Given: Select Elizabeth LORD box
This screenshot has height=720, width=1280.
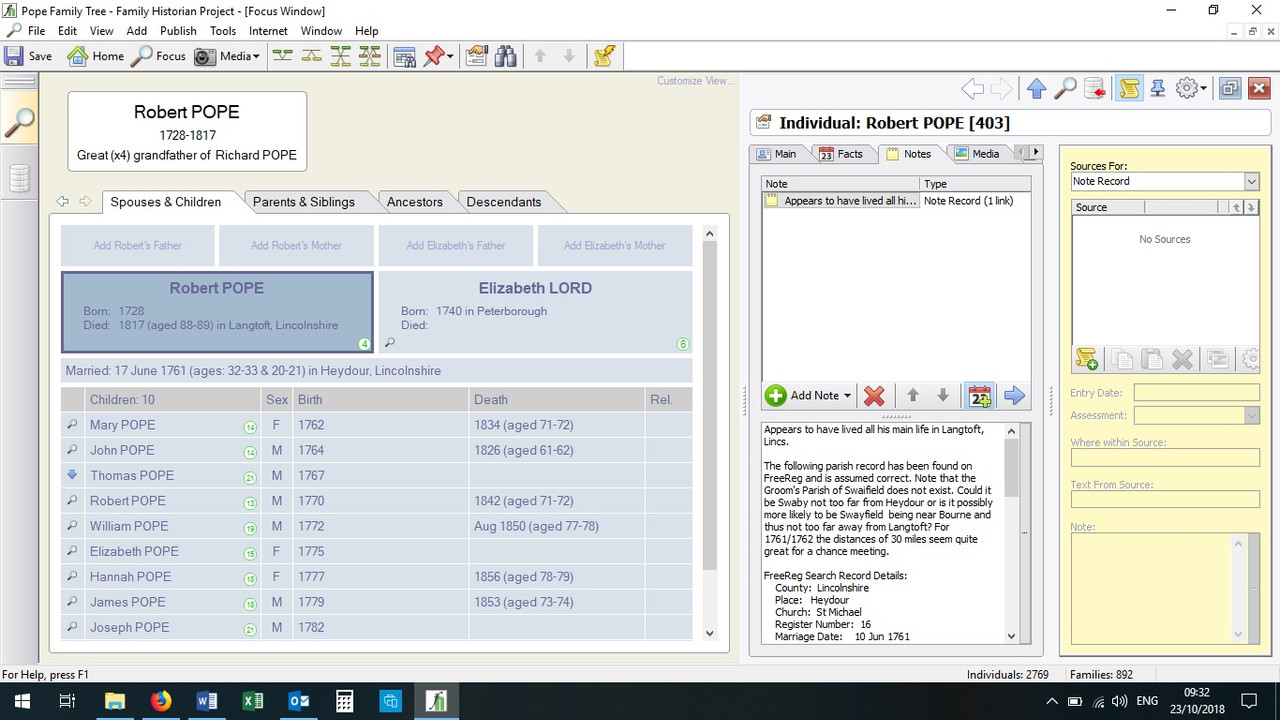Looking at the screenshot, I should tap(535, 312).
